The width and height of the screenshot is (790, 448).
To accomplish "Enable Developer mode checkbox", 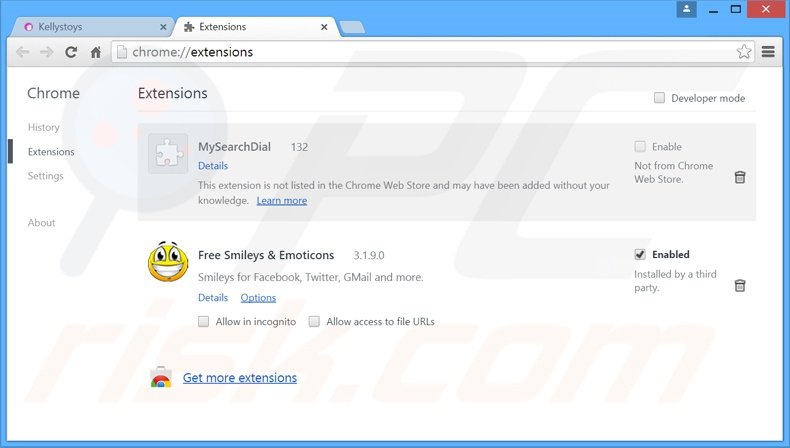I will pyautogui.click(x=659, y=98).
